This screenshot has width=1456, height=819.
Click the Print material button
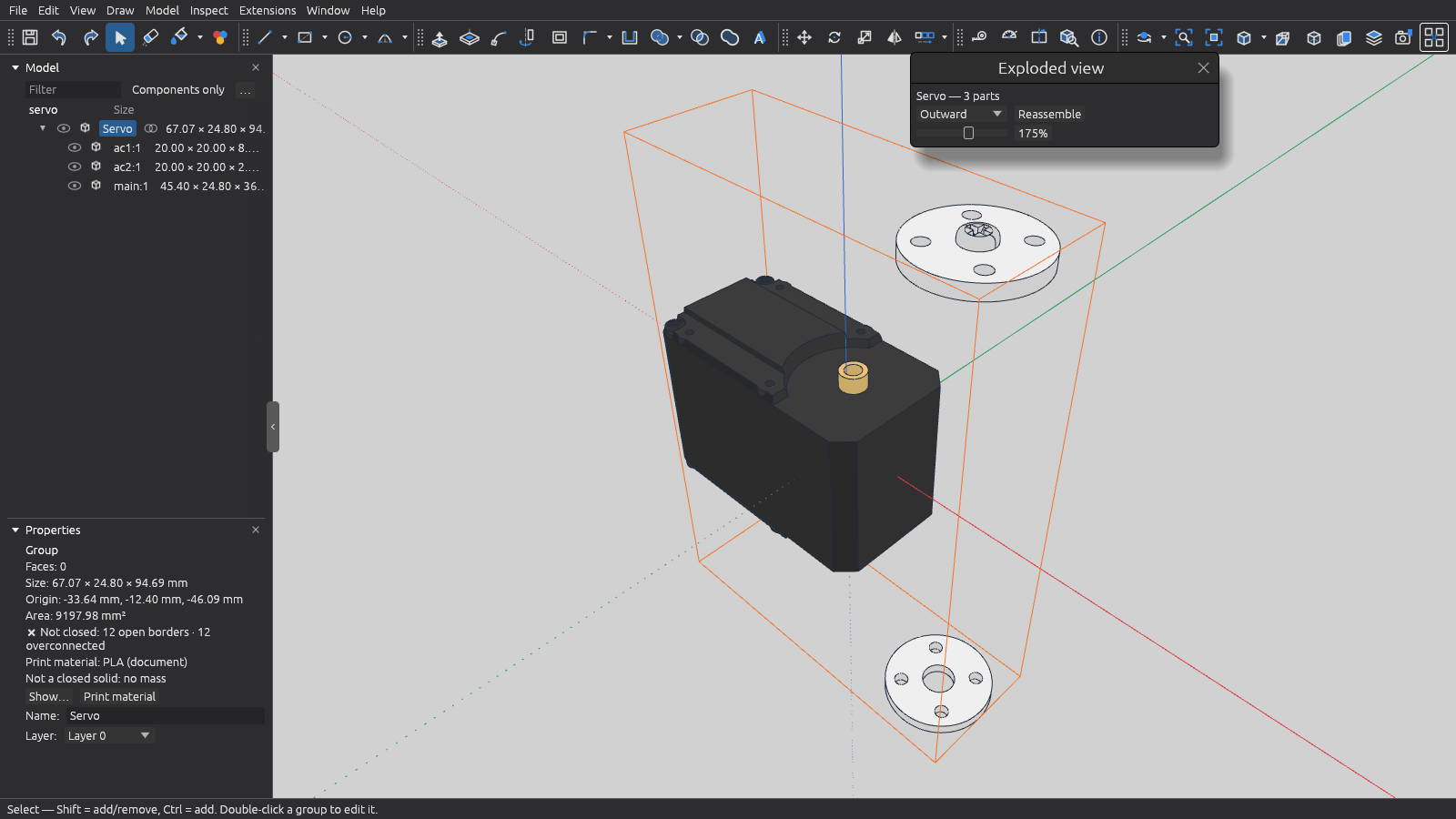tap(119, 696)
